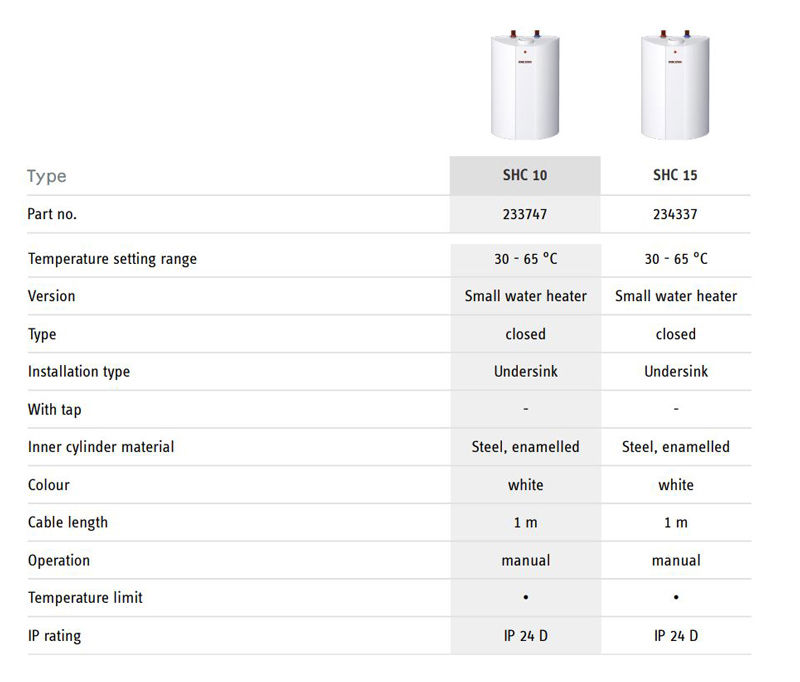Click the "Inner cylinder material" row label
The image size is (800, 682).
click(101, 447)
